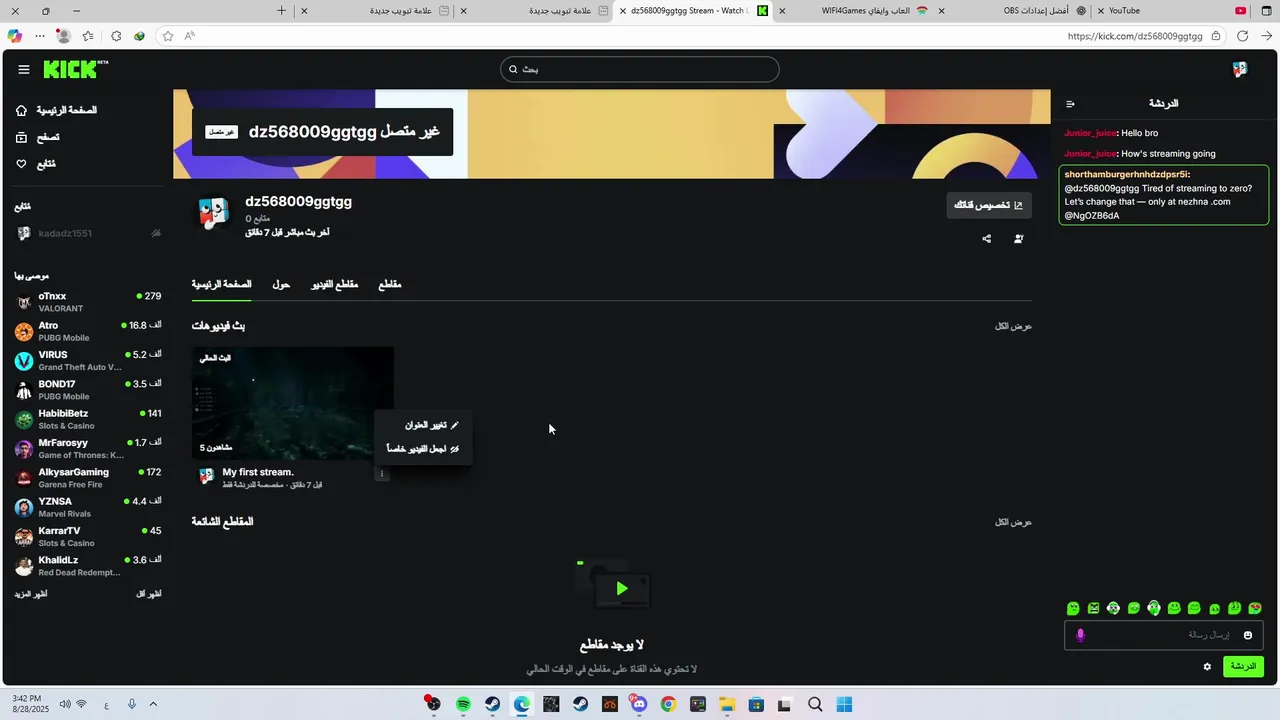Viewport: 1280px width, 720px height.
Task: Choose اجعل الفيديو خاصاً from the context menu
Action: (423, 449)
